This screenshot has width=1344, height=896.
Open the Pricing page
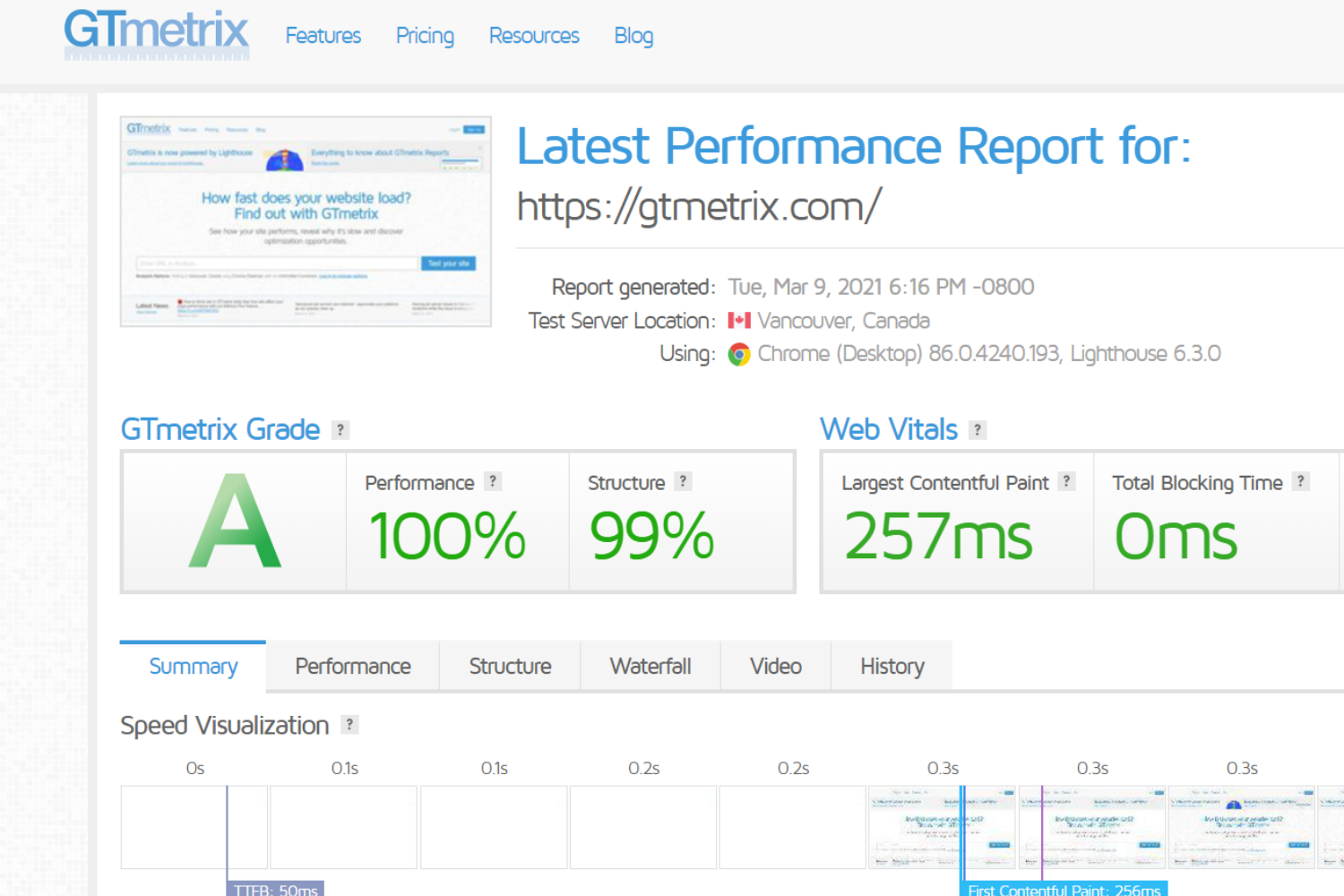click(425, 36)
